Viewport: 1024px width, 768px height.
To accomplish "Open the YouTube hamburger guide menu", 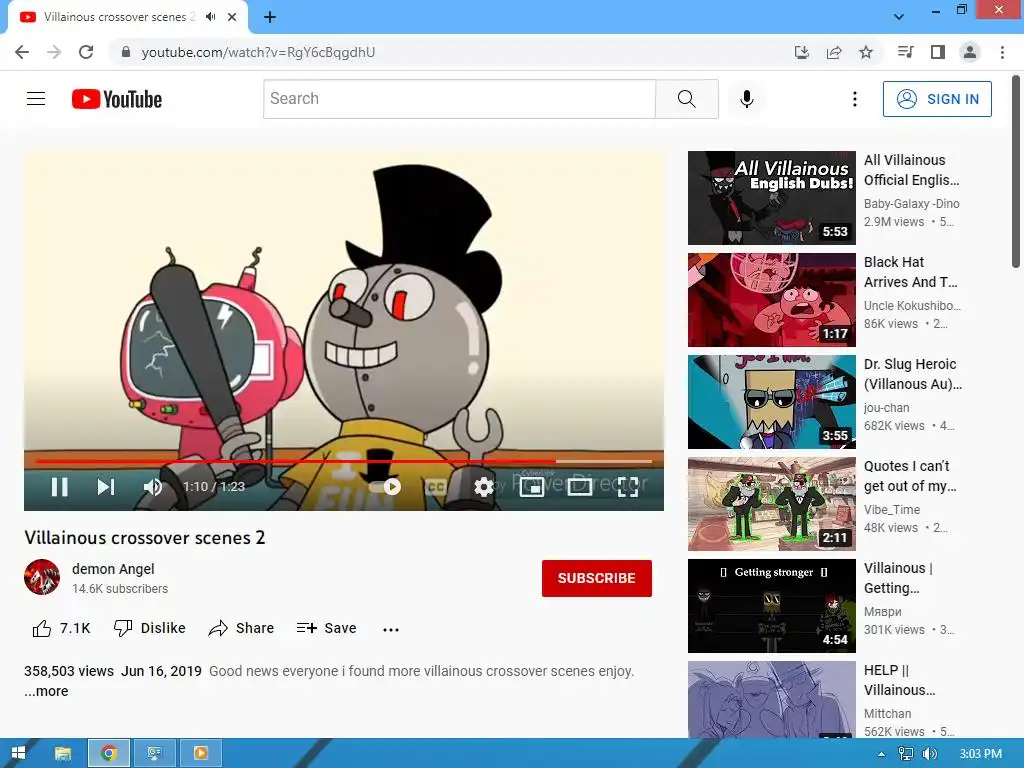I will pos(36,99).
